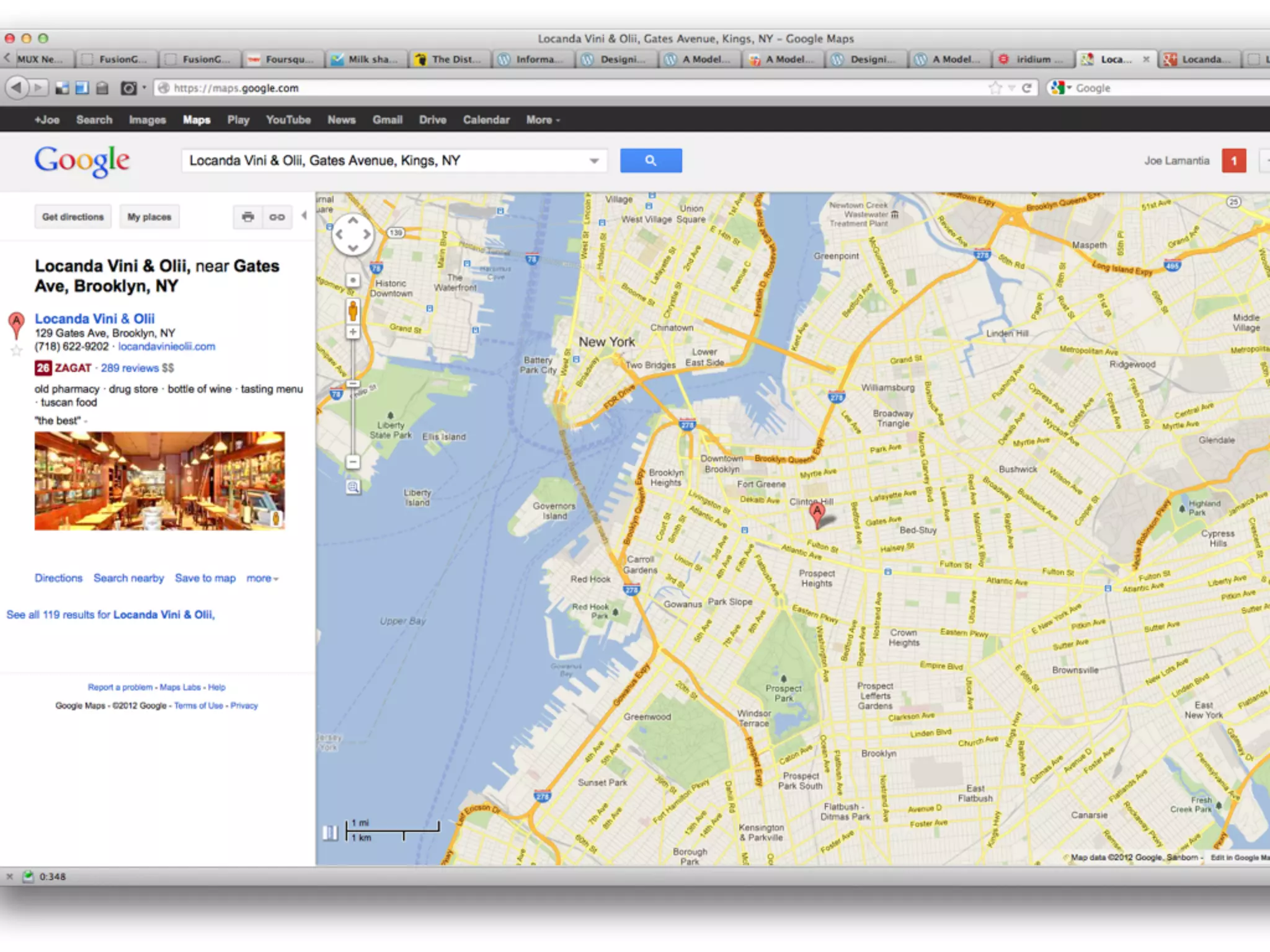The width and height of the screenshot is (1270, 952).
Task: Click the zoom in plus button
Action: [x=353, y=332]
